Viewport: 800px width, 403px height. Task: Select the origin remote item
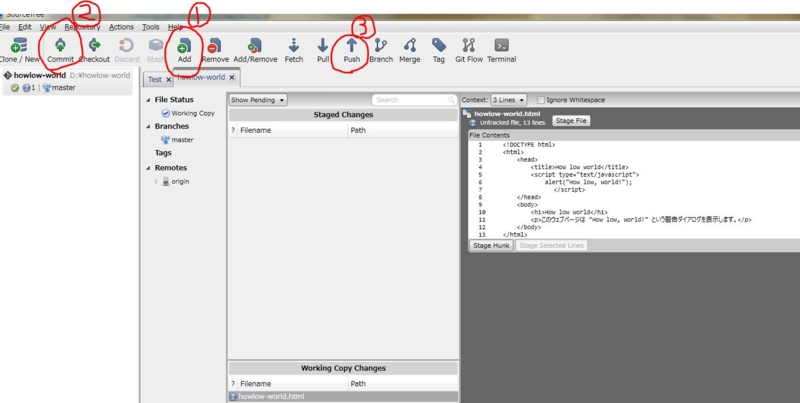176,181
